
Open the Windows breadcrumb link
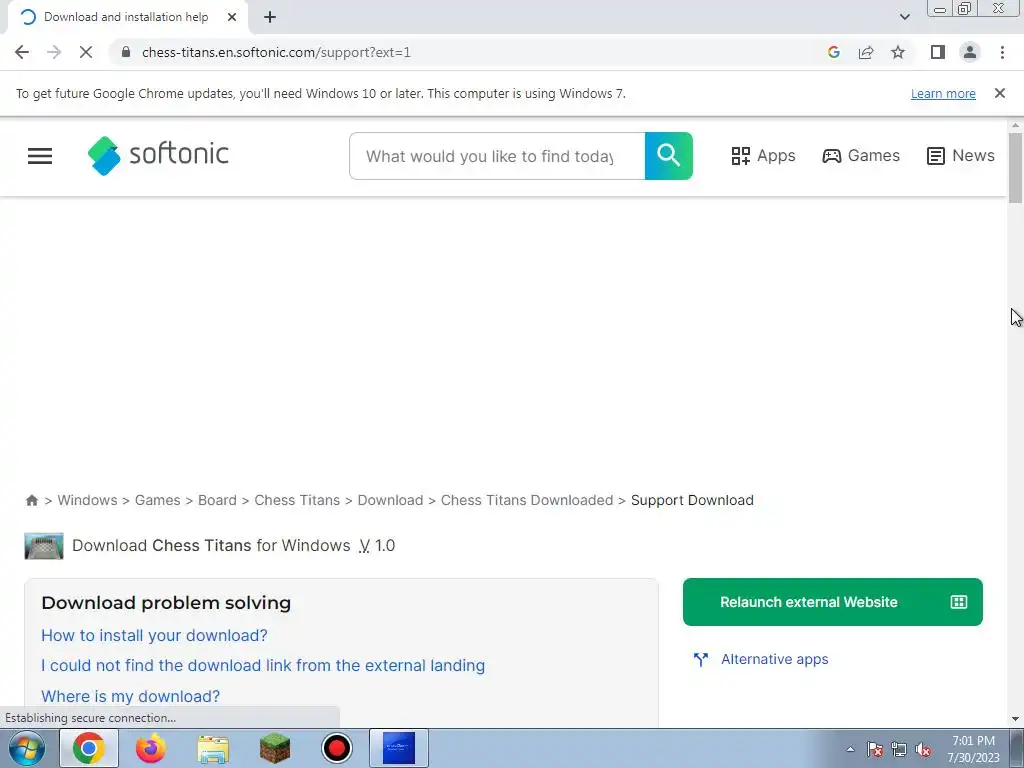[88, 500]
